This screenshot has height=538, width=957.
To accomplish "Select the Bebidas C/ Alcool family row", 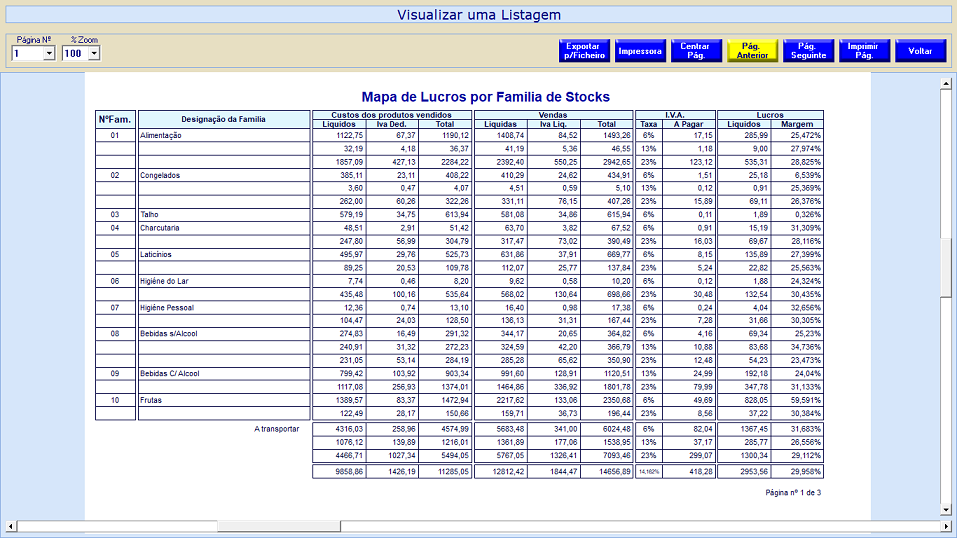I will [x=170, y=374].
